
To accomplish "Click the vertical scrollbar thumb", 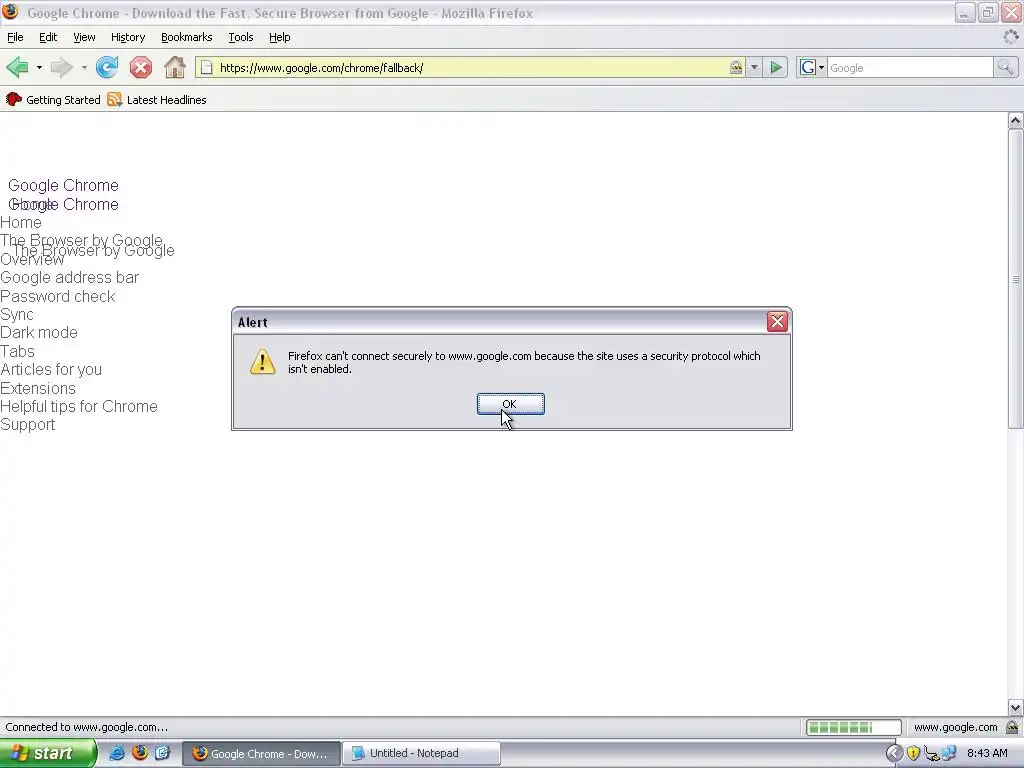I will click(1015, 279).
